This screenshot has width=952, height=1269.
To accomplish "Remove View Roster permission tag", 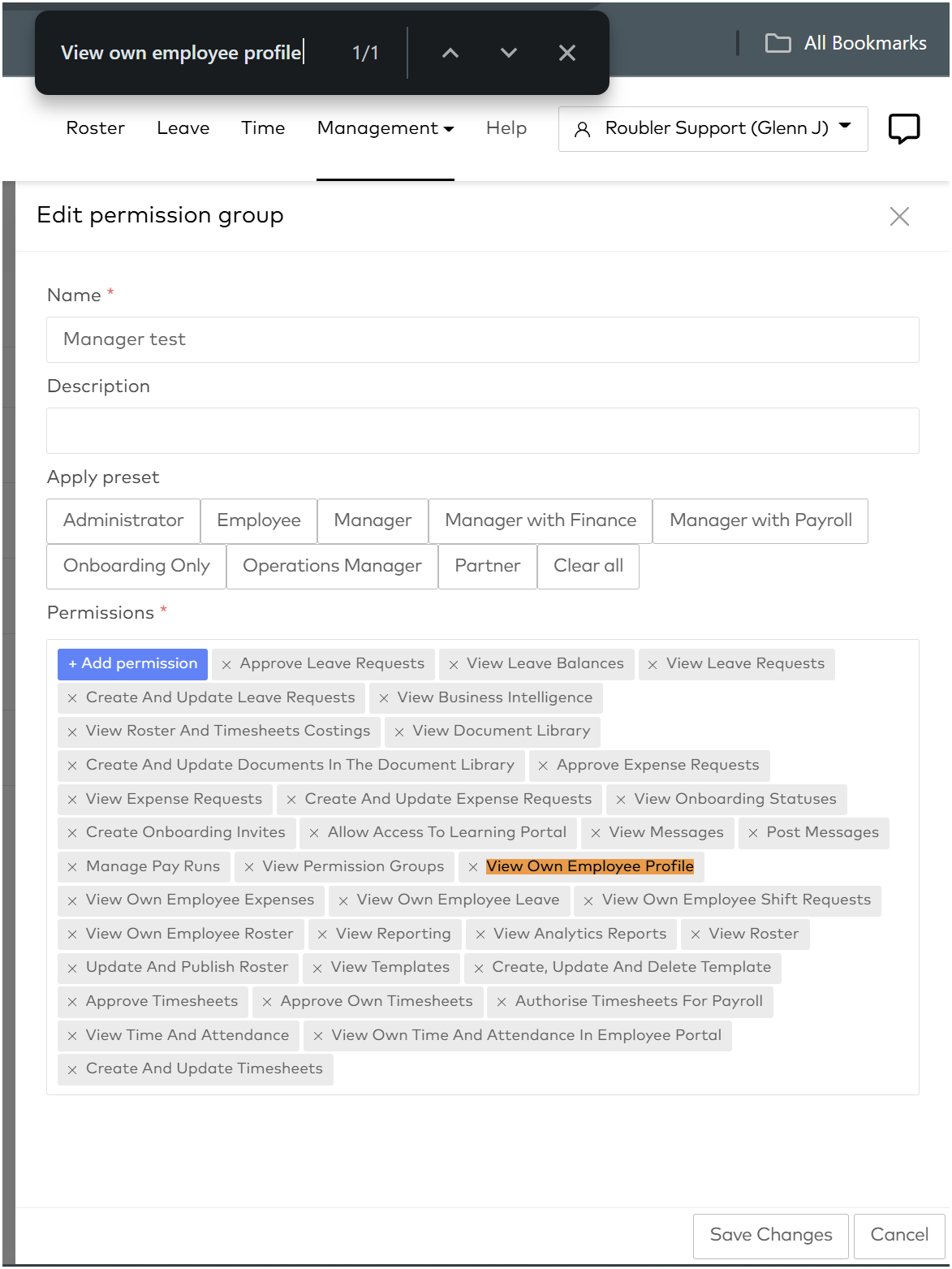I will tap(696, 934).
